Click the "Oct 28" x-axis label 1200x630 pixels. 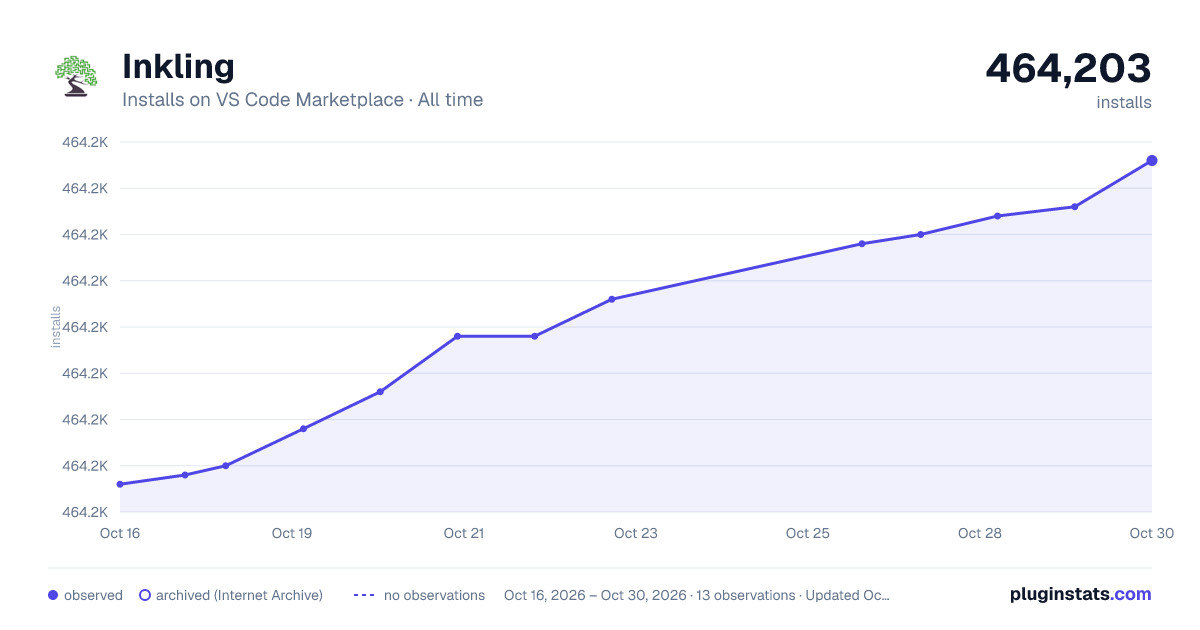[x=980, y=533]
